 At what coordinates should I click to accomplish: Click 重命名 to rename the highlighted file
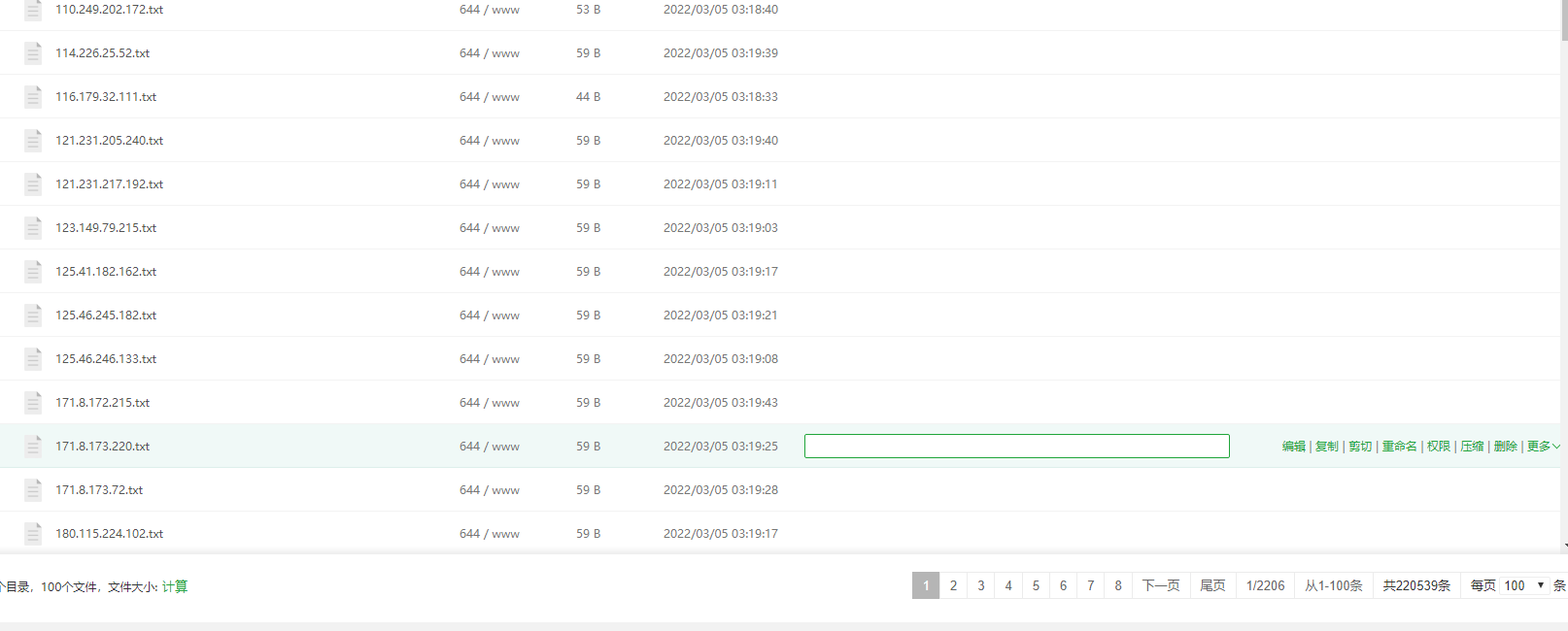pos(1399,447)
